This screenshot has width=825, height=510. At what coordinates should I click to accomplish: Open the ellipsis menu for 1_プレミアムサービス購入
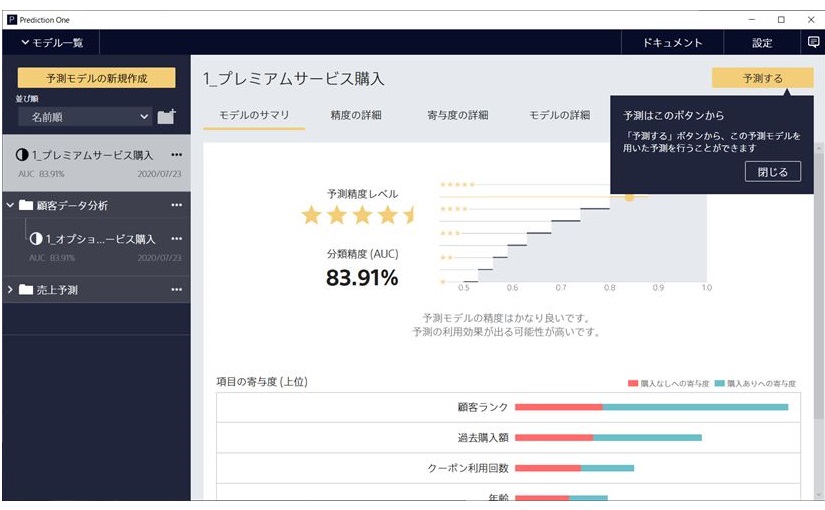177,155
